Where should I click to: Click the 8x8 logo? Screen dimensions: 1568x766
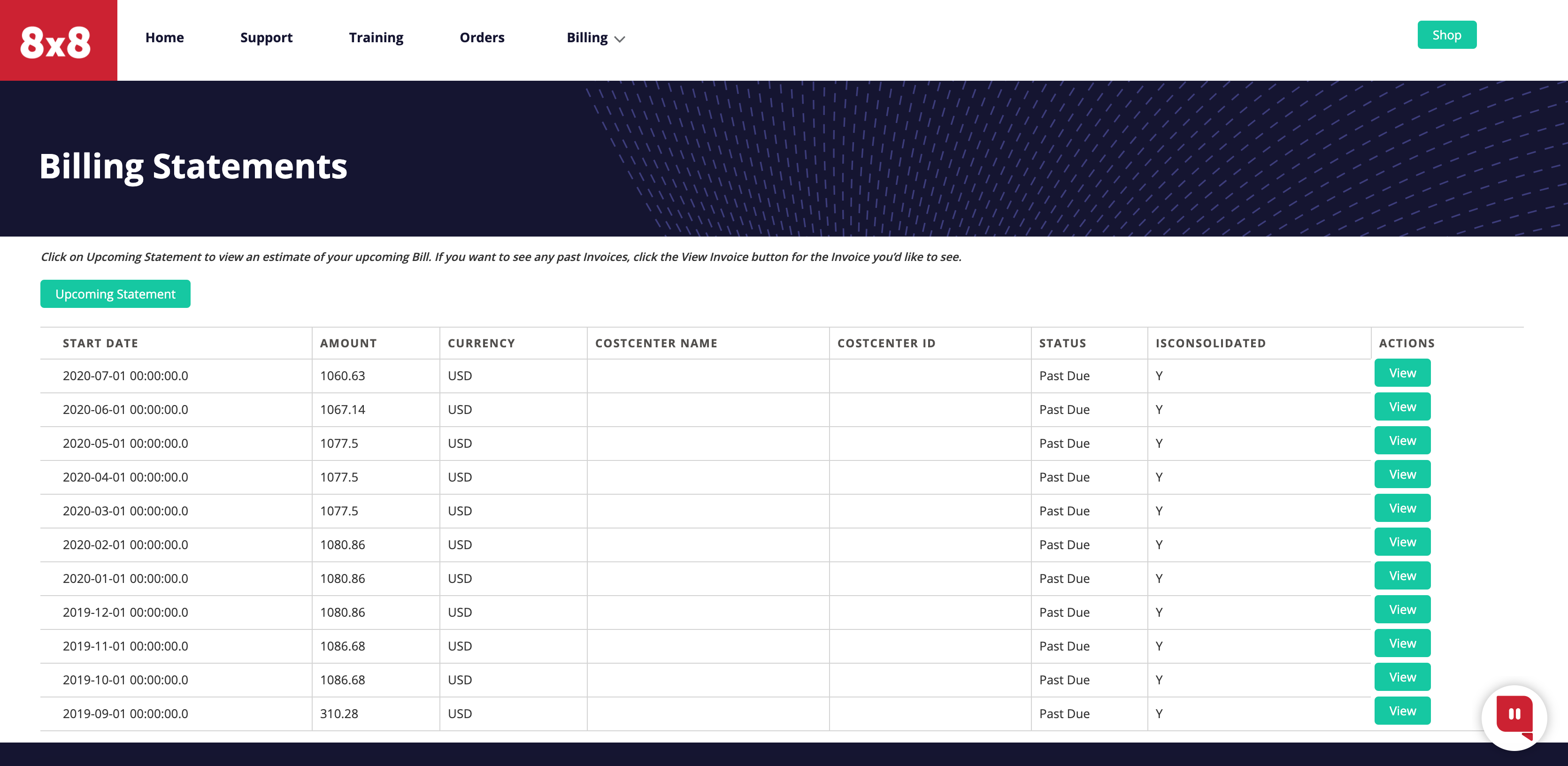click(x=58, y=40)
